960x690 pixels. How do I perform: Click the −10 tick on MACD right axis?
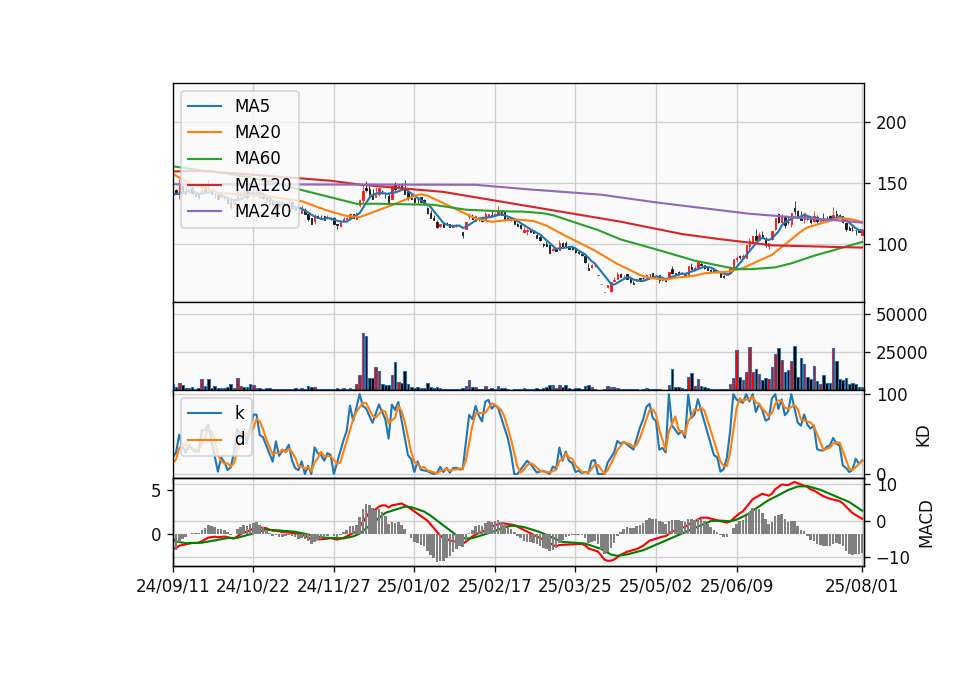point(894,558)
